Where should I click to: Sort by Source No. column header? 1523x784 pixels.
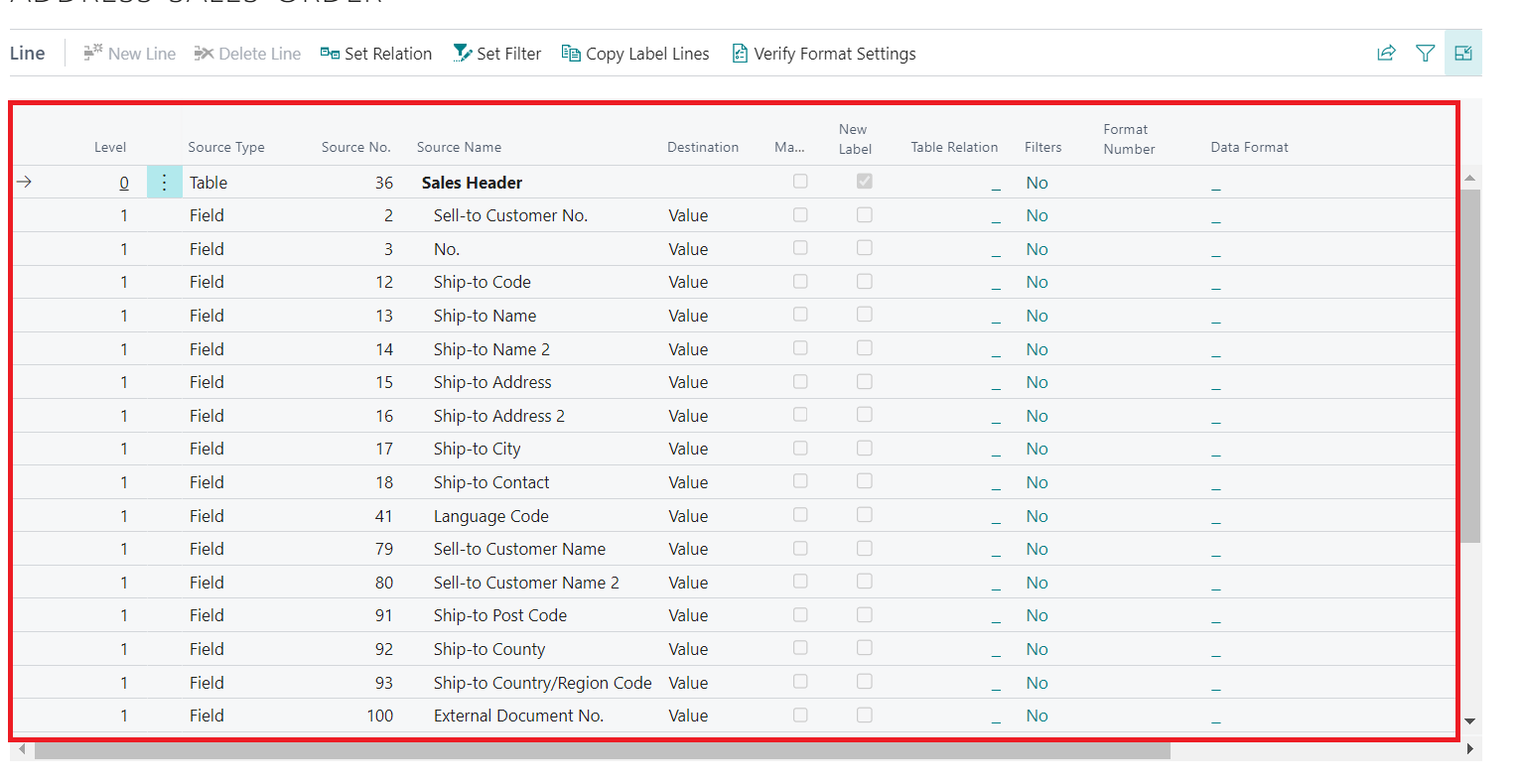click(355, 147)
